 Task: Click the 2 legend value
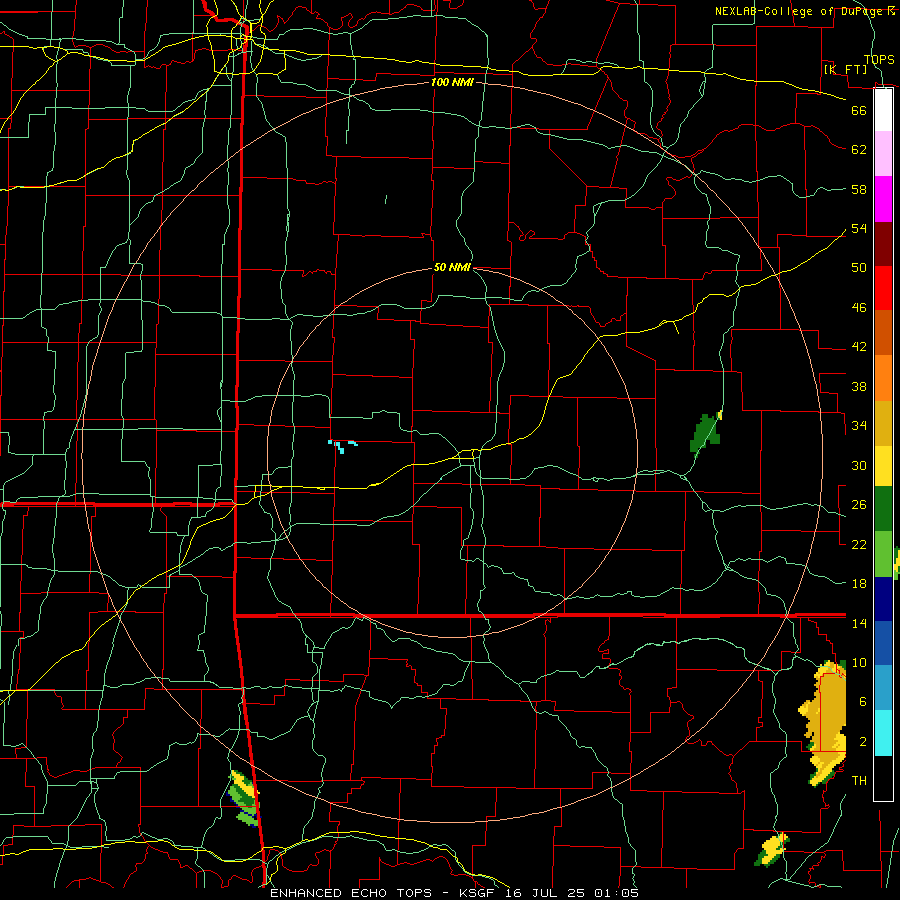(x=862, y=741)
